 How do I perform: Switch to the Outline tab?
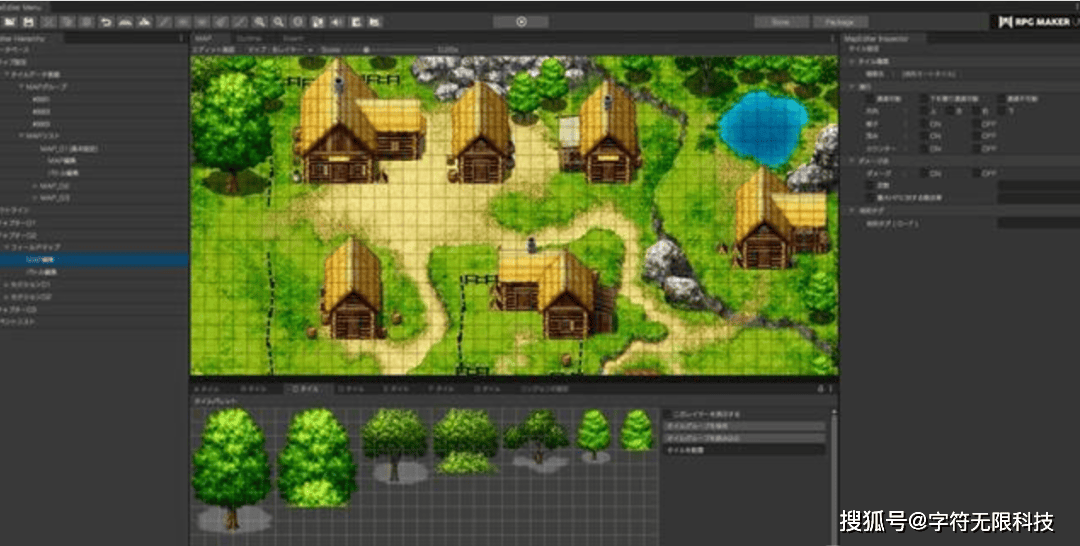(x=249, y=39)
